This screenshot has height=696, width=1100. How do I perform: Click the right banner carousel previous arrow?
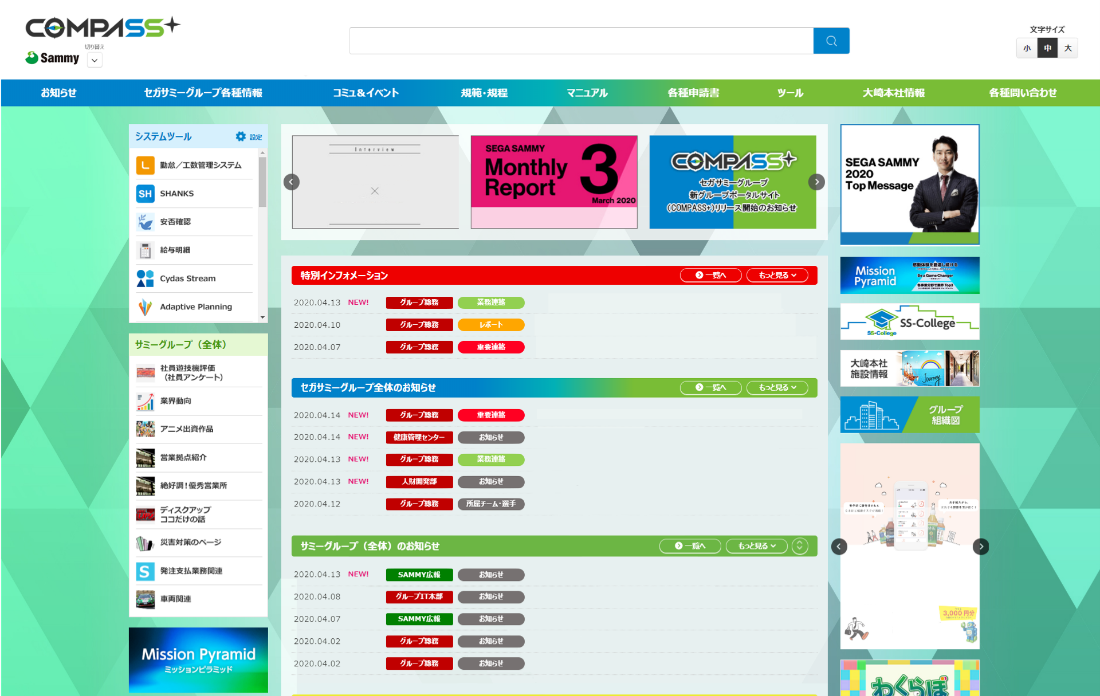tap(839, 547)
